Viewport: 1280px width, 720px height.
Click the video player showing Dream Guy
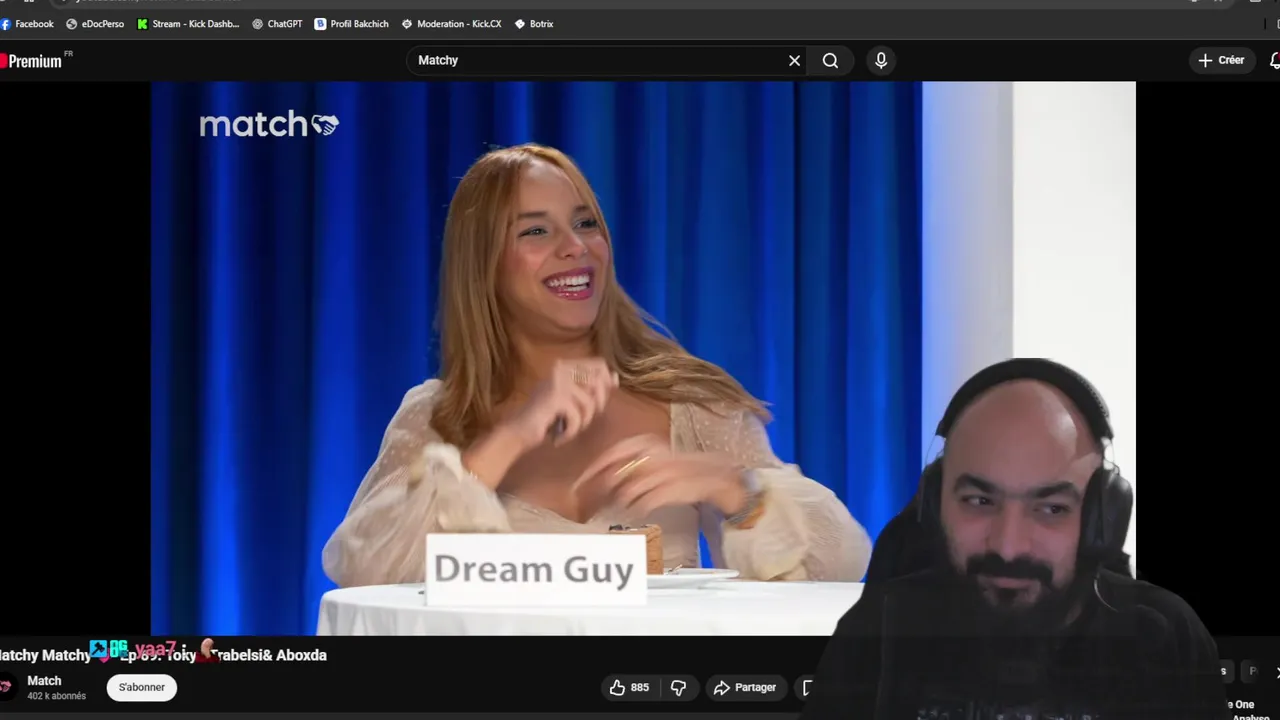click(643, 358)
